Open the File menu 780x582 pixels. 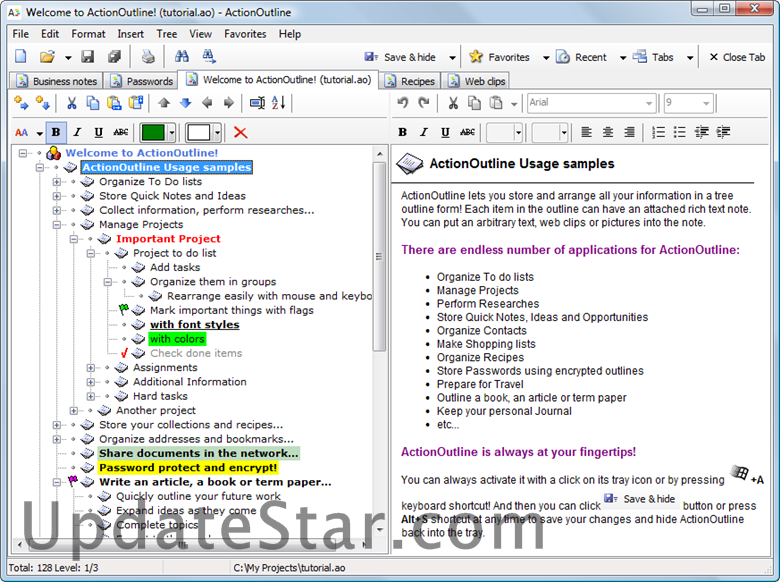[20, 34]
